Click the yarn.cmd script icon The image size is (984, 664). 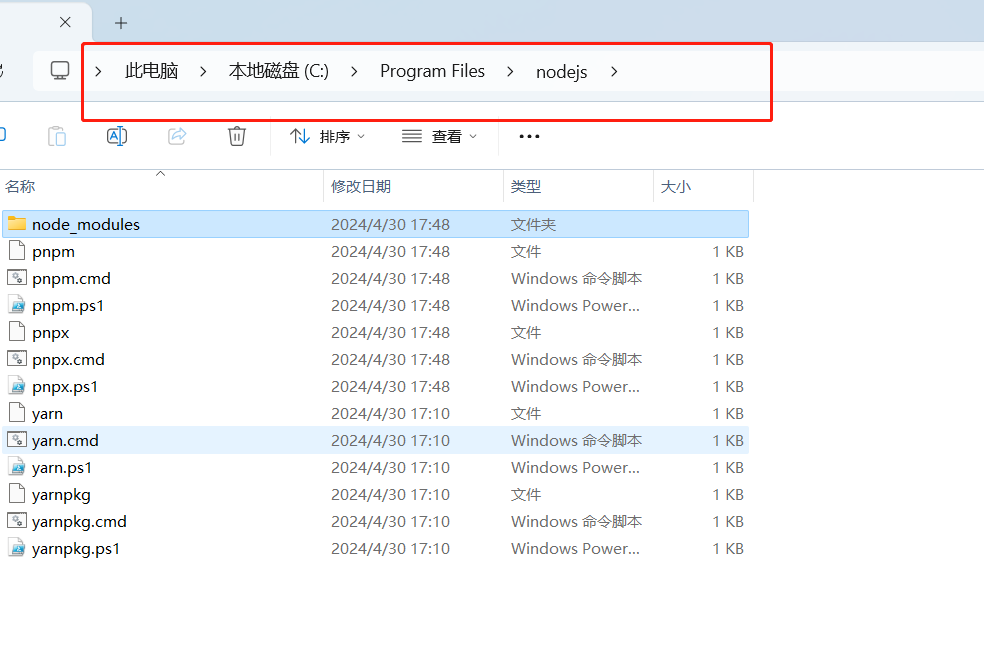coord(17,439)
